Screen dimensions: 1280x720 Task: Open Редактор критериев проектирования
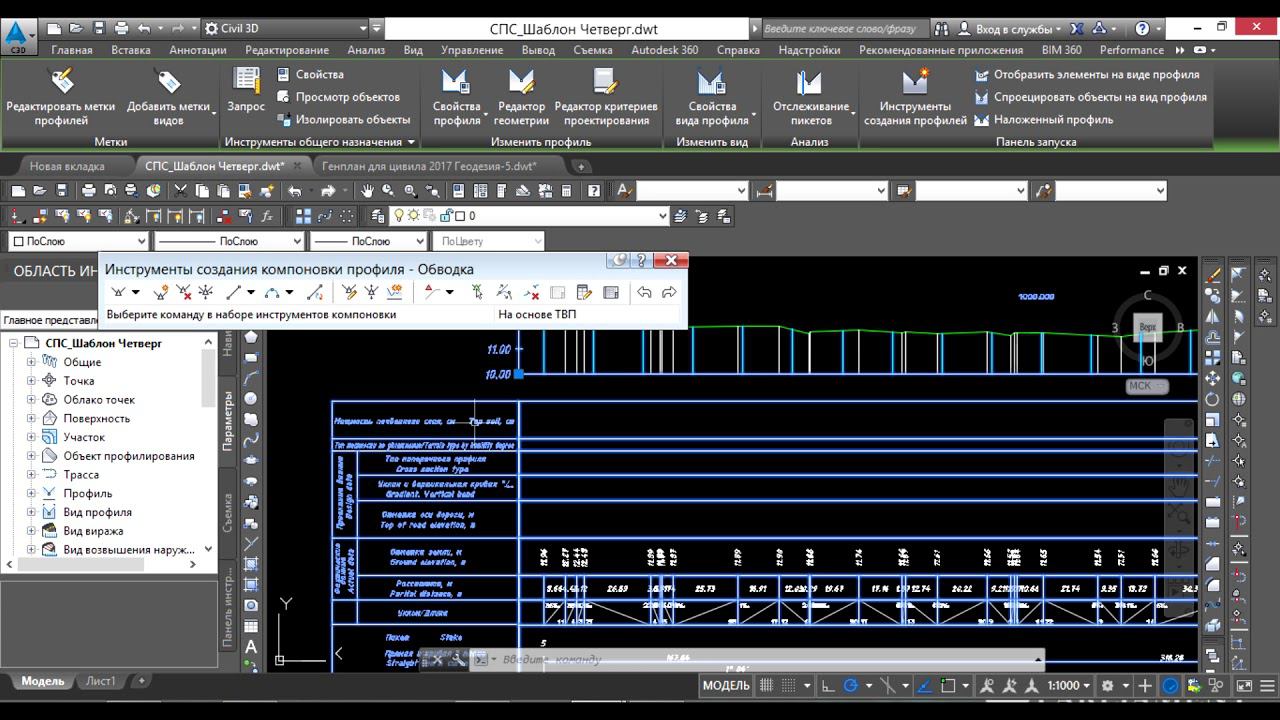pos(605,83)
